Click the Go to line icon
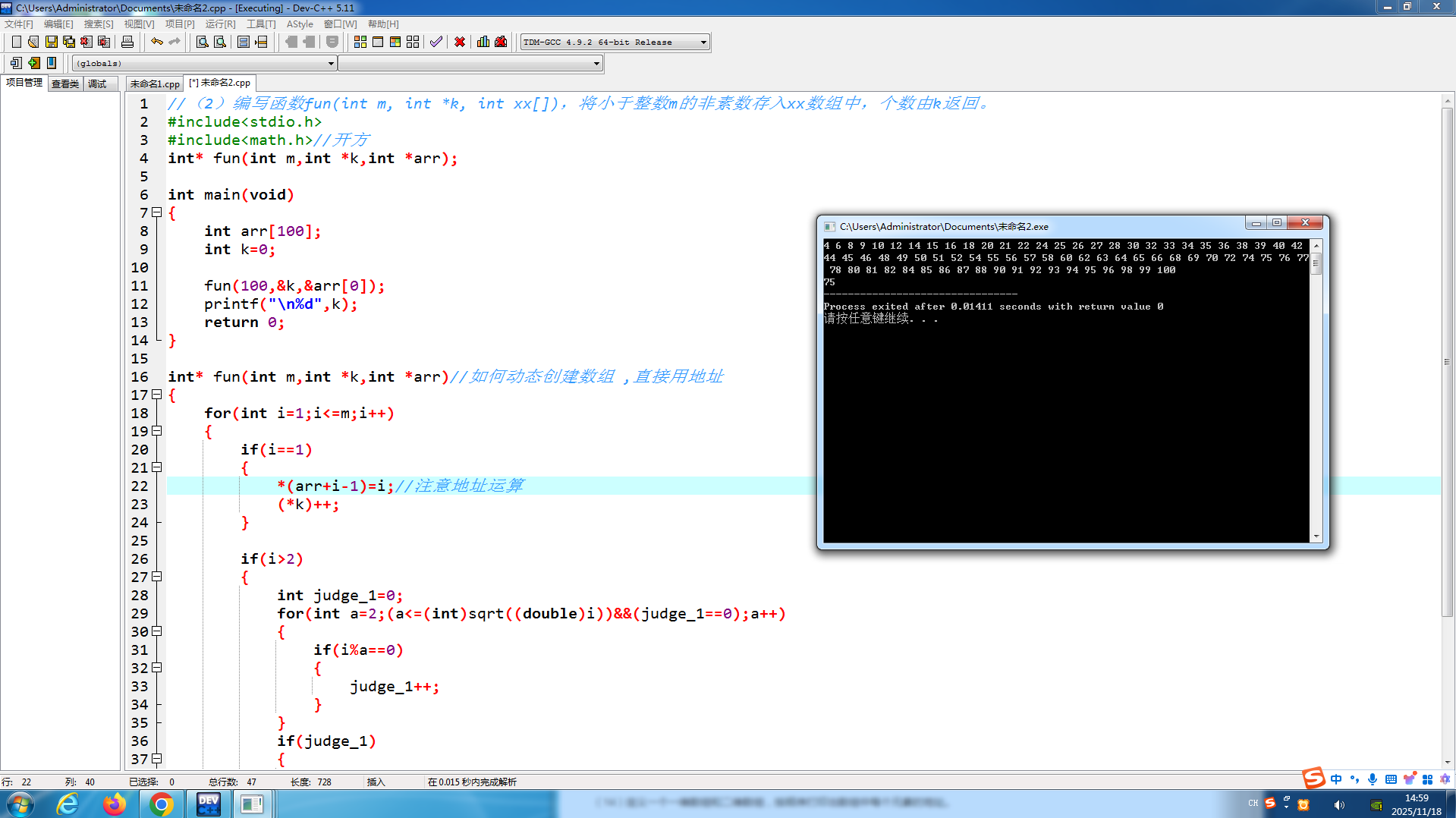The width and height of the screenshot is (1456, 818). tap(261, 42)
